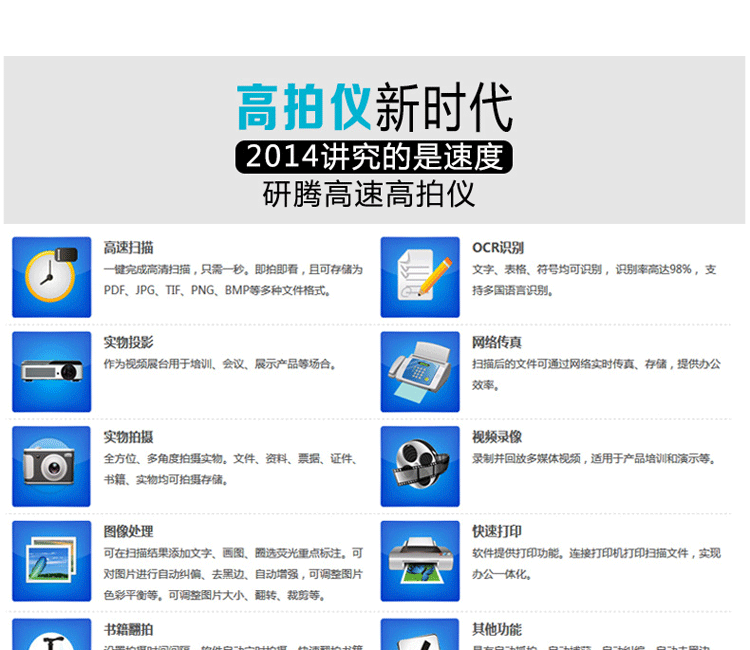Select the 实物投影 heading
750x650 pixels.
(128, 342)
